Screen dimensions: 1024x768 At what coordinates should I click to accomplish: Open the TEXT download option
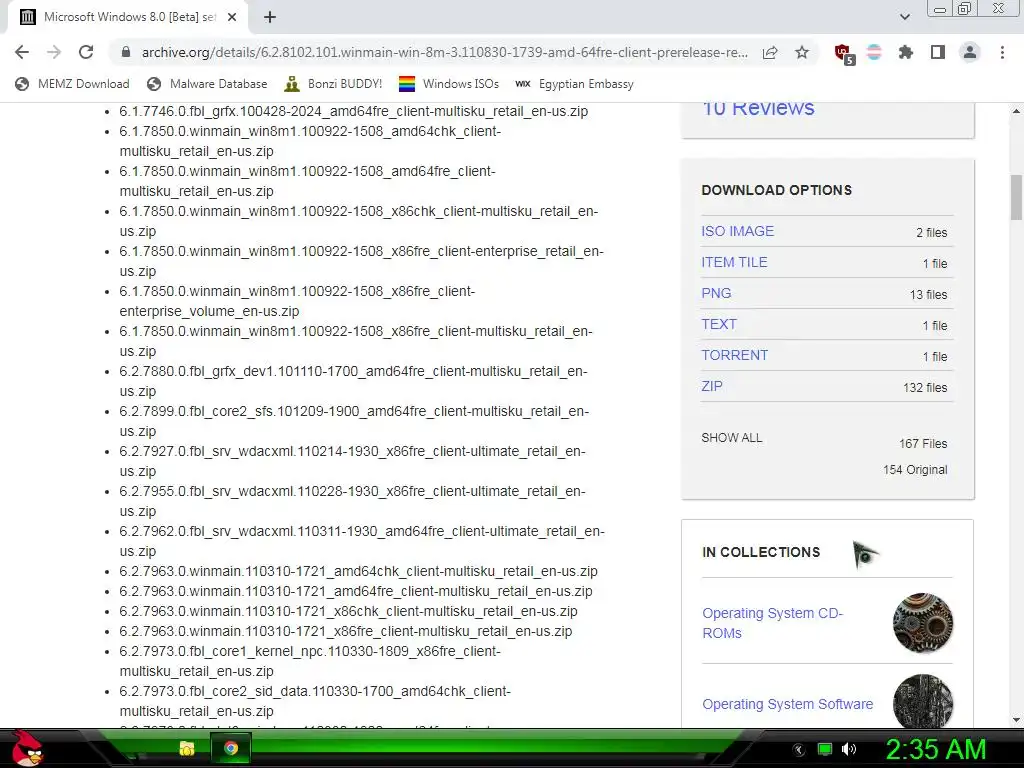719,324
